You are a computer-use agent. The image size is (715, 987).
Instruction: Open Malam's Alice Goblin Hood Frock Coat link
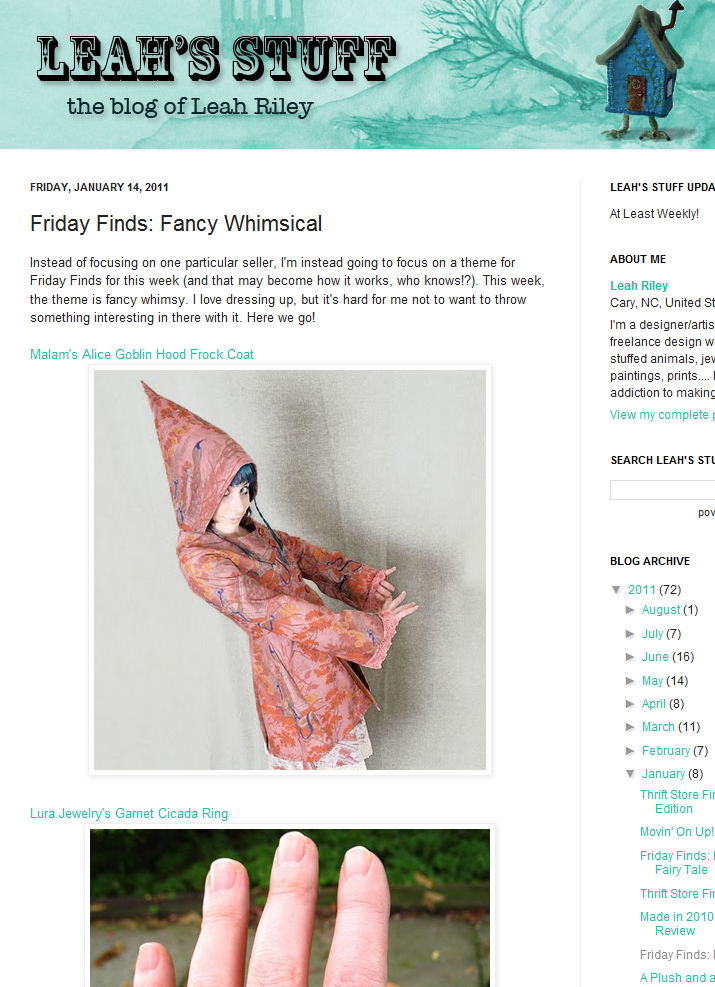click(x=142, y=354)
